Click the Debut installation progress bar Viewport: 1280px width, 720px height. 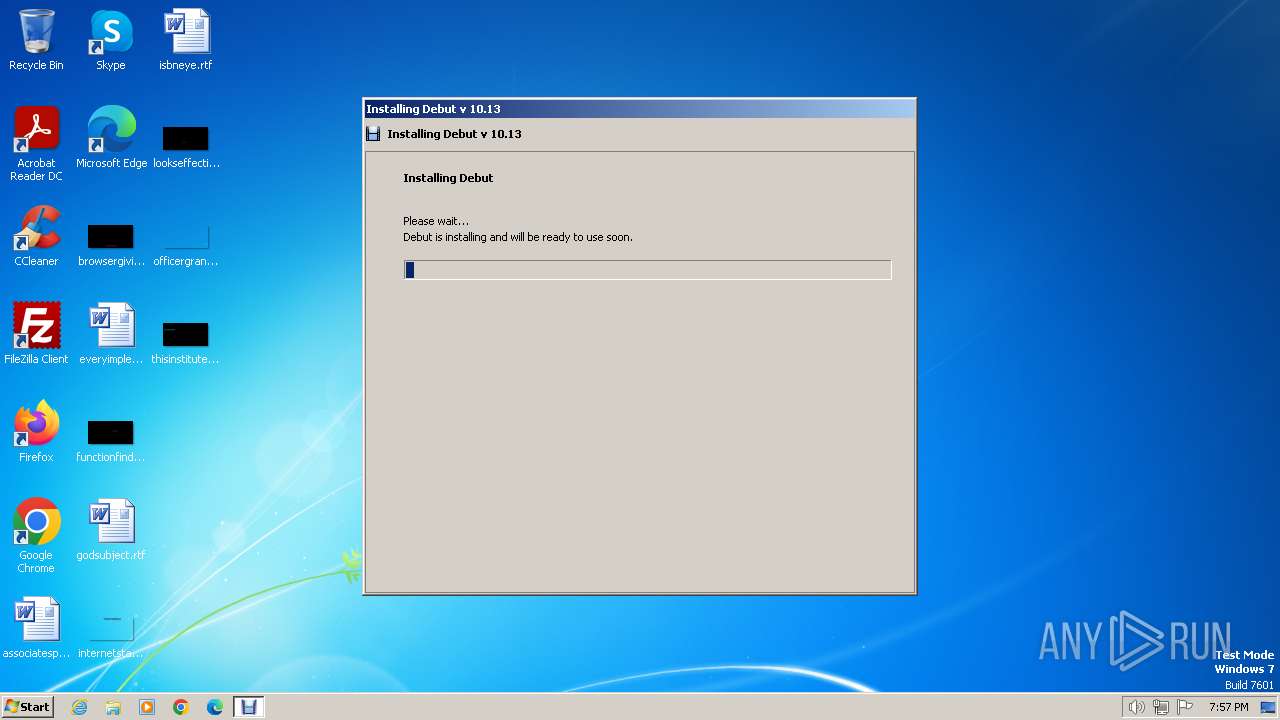click(647, 269)
